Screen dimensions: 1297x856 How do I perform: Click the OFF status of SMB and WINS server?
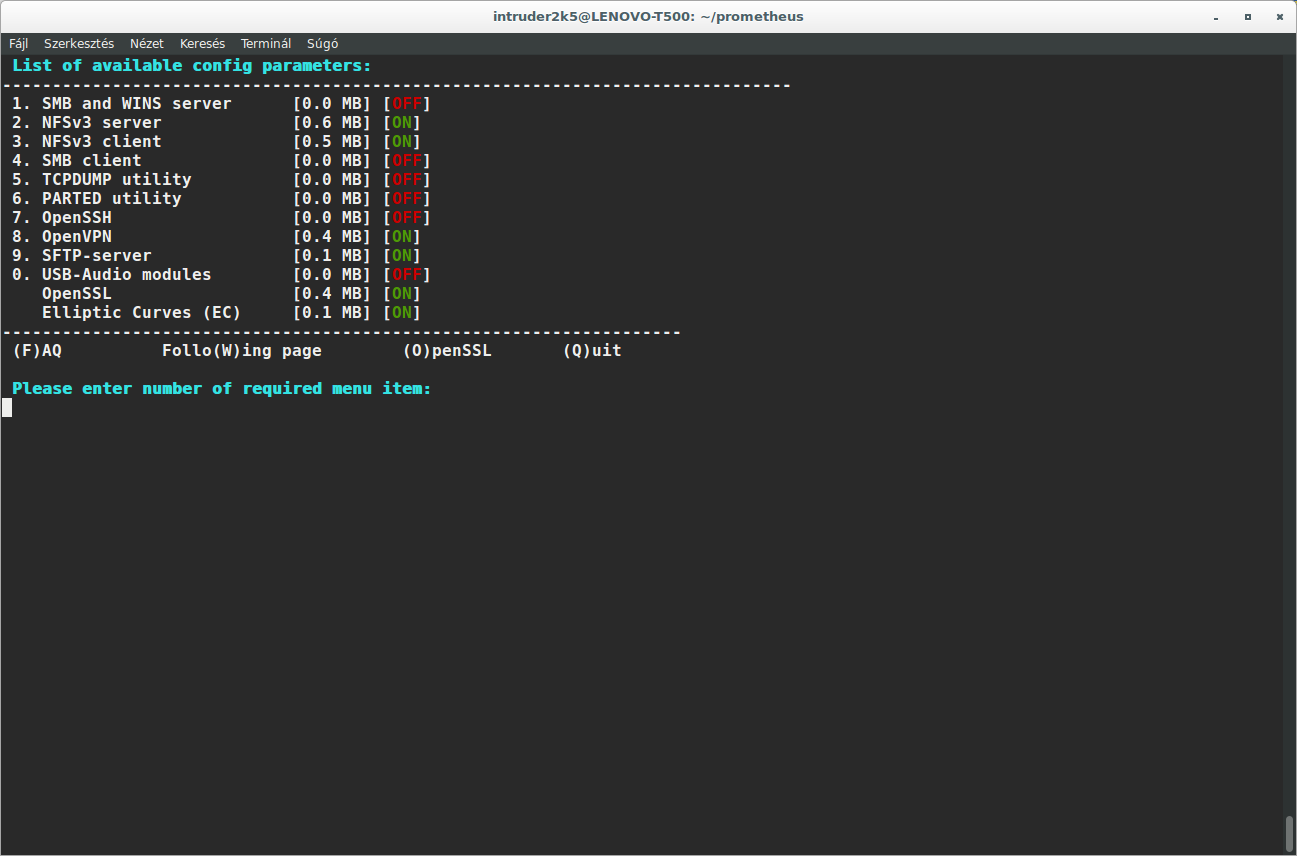pyautogui.click(x=407, y=104)
